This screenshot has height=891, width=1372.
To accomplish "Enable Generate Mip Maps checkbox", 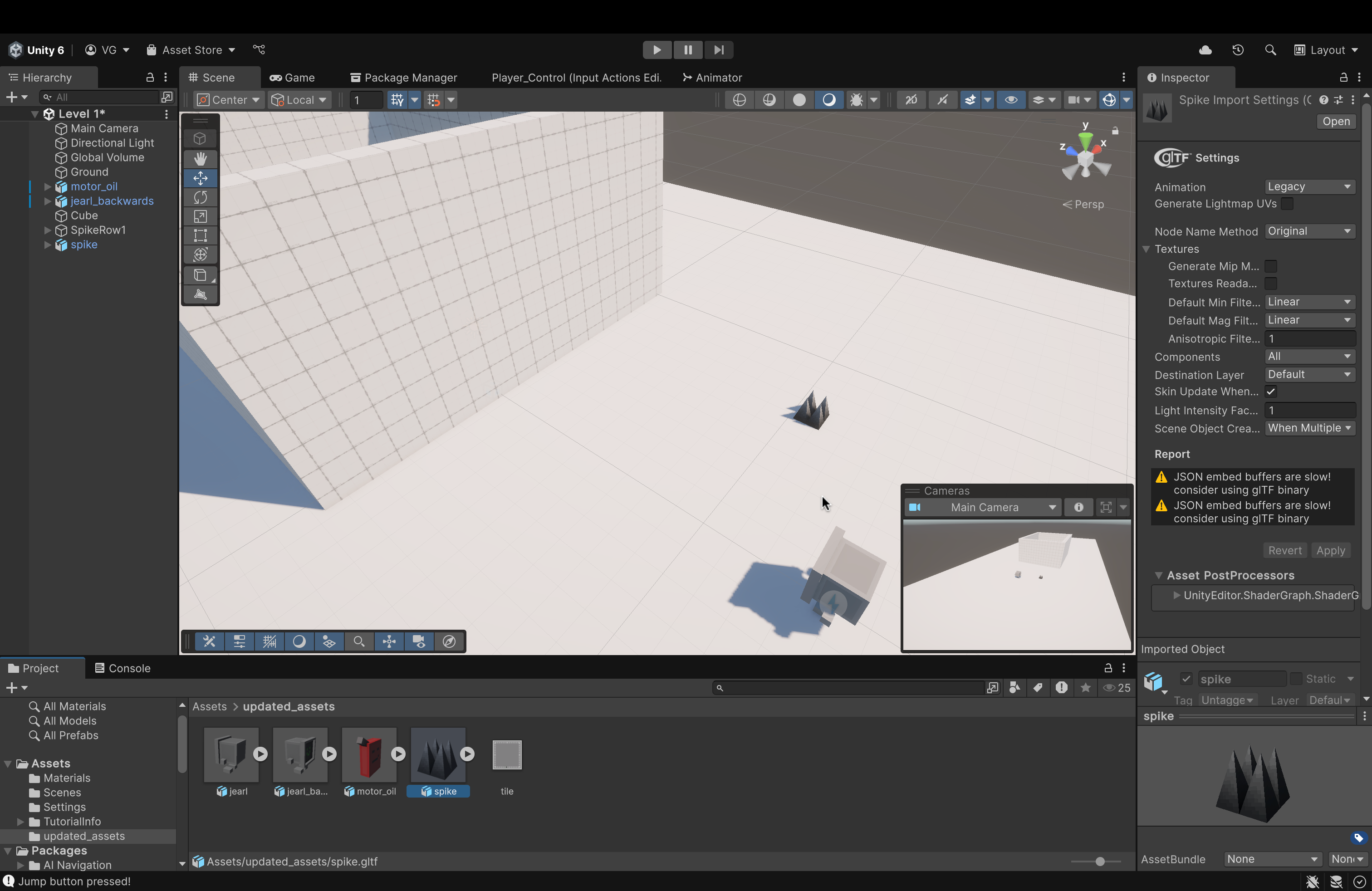I will pyautogui.click(x=1270, y=266).
